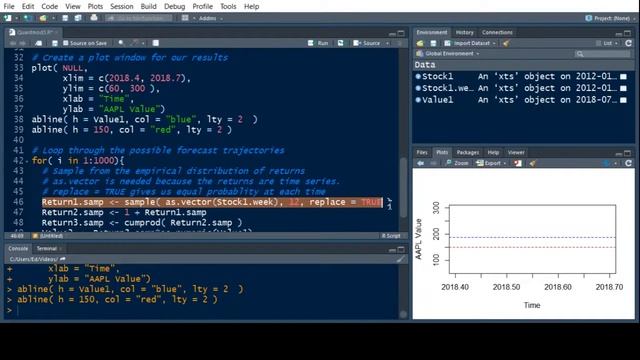Open the New File dropdown arrow
Screen dimensions: 640x360
click(x=16, y=18)
